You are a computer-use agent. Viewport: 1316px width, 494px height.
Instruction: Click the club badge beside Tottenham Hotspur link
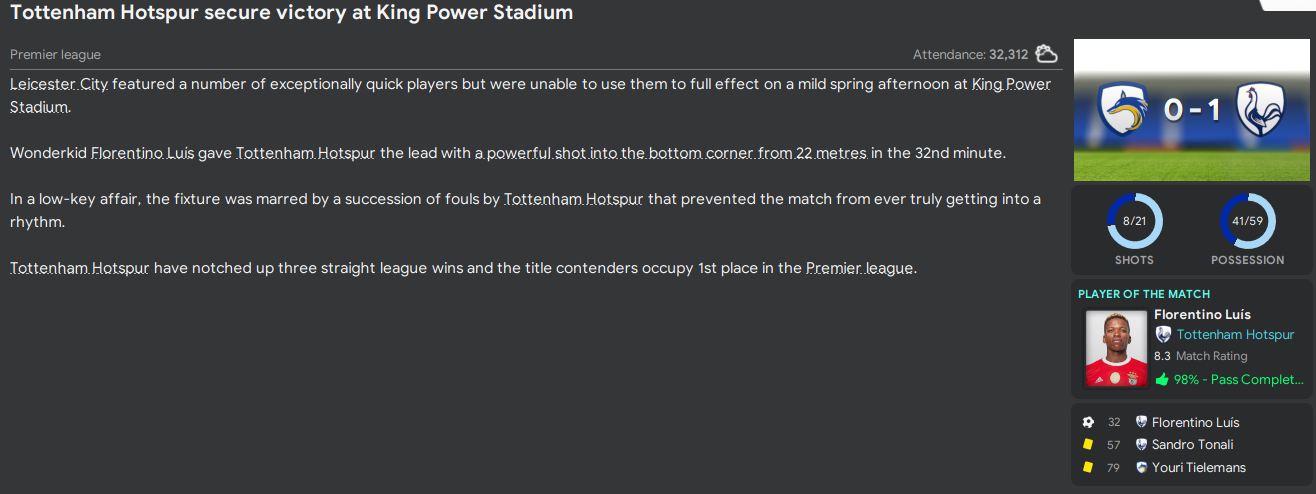[x=1163, y=335]
